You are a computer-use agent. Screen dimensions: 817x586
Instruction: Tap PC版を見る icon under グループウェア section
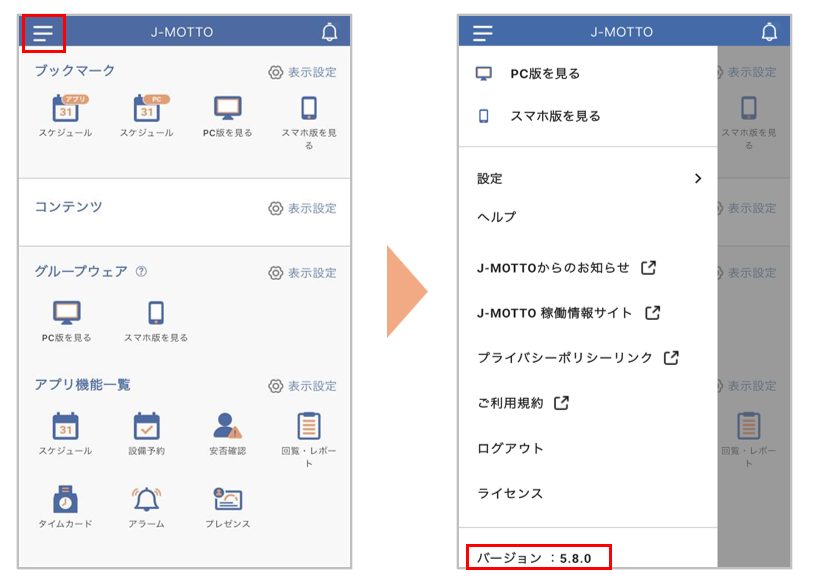66,314
